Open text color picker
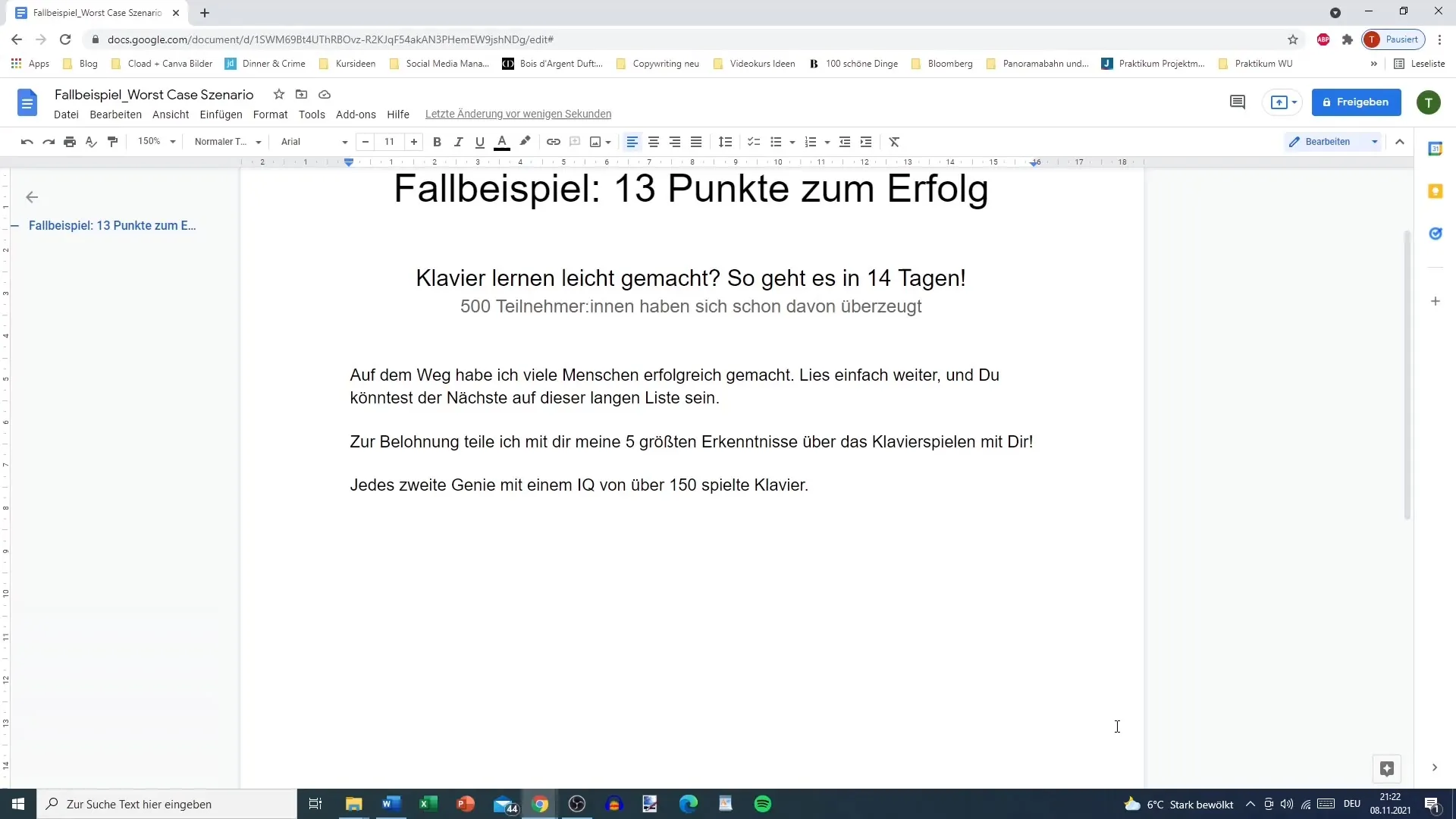 (502, 142)
